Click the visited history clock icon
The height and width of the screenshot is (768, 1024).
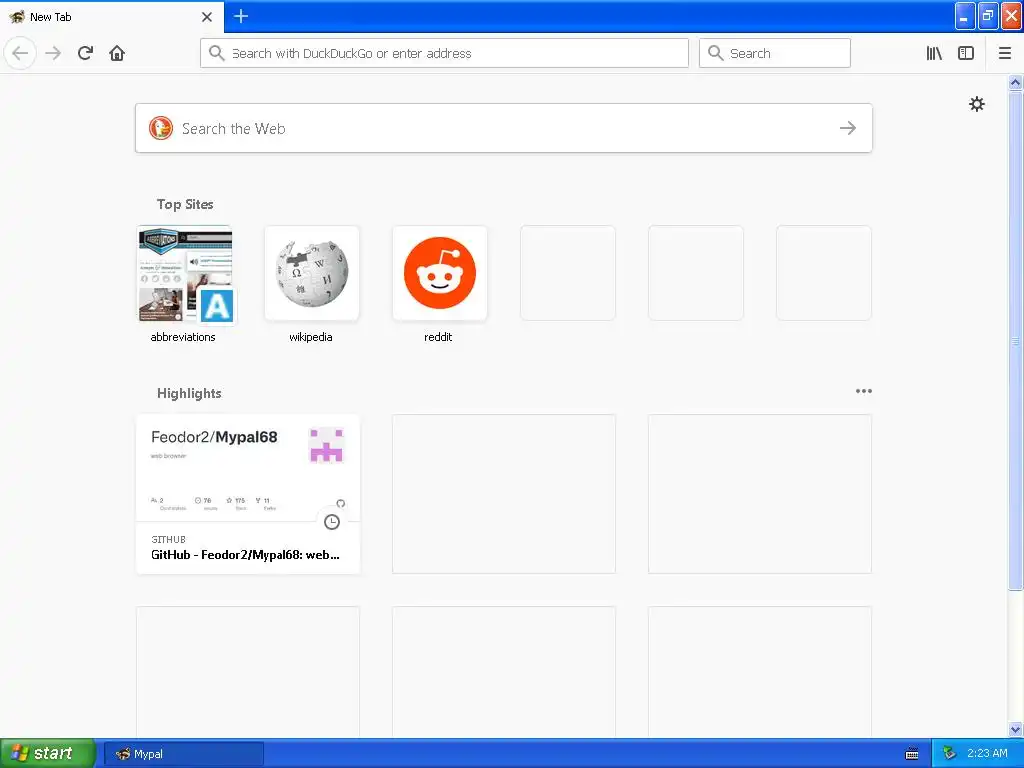click(332, 522)
